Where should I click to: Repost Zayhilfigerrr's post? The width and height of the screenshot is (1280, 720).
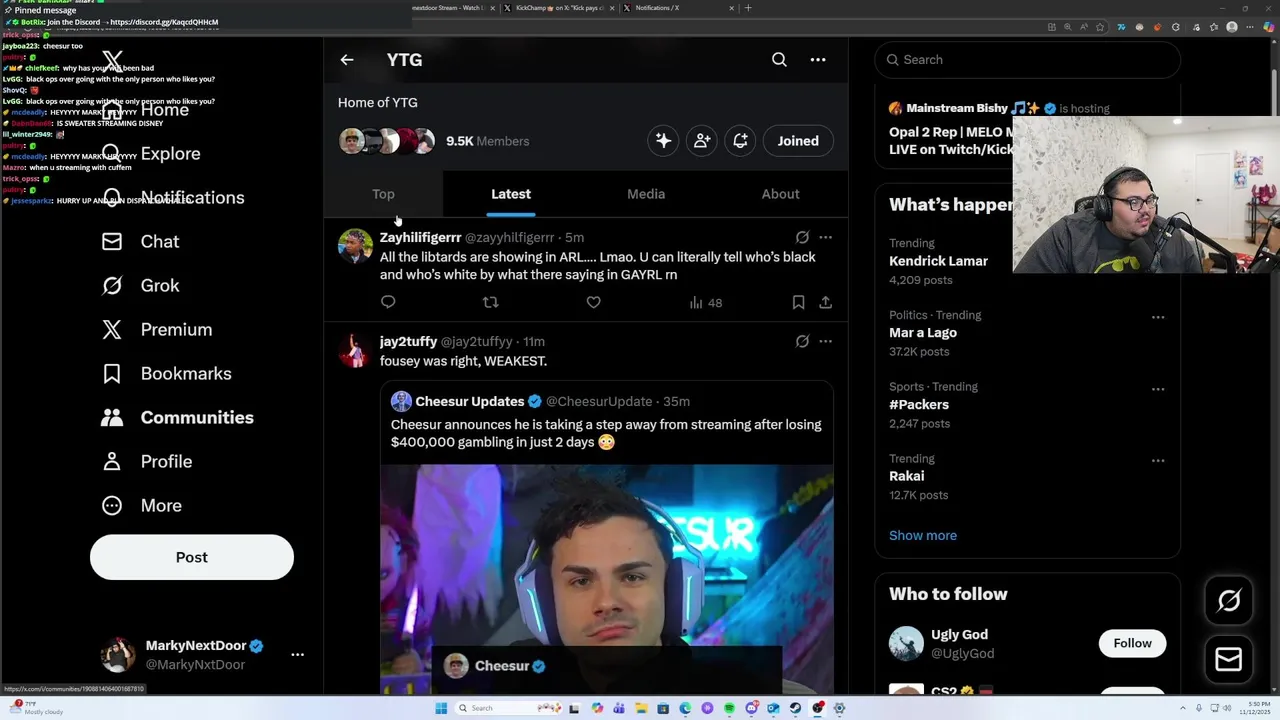point(490,302)
